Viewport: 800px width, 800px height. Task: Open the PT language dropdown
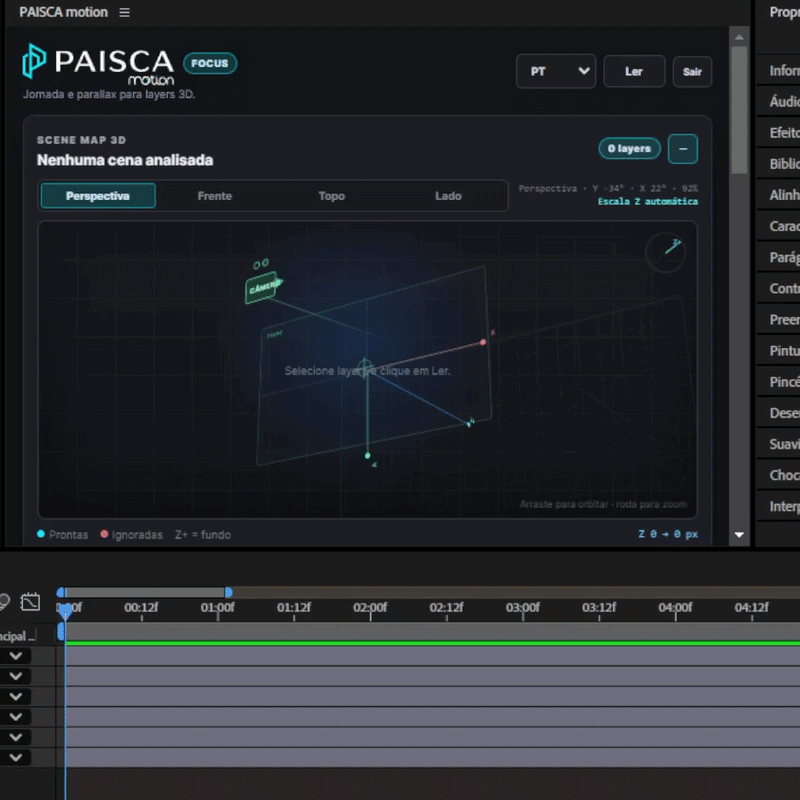(x=556, y=71)
